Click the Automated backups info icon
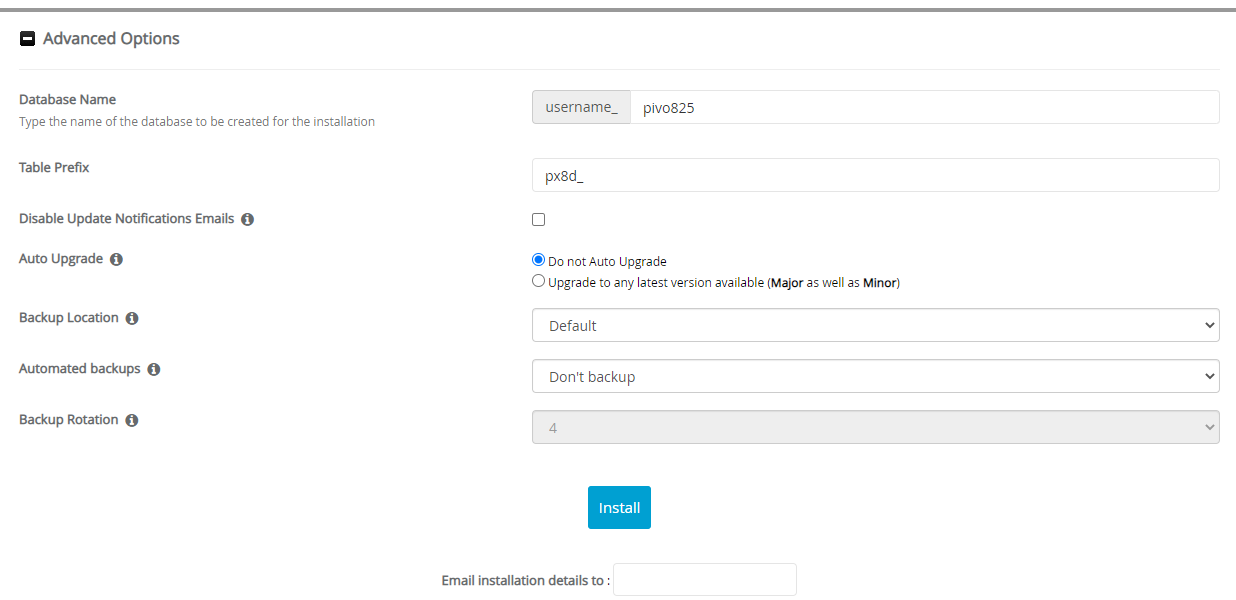 click(153, 369)
